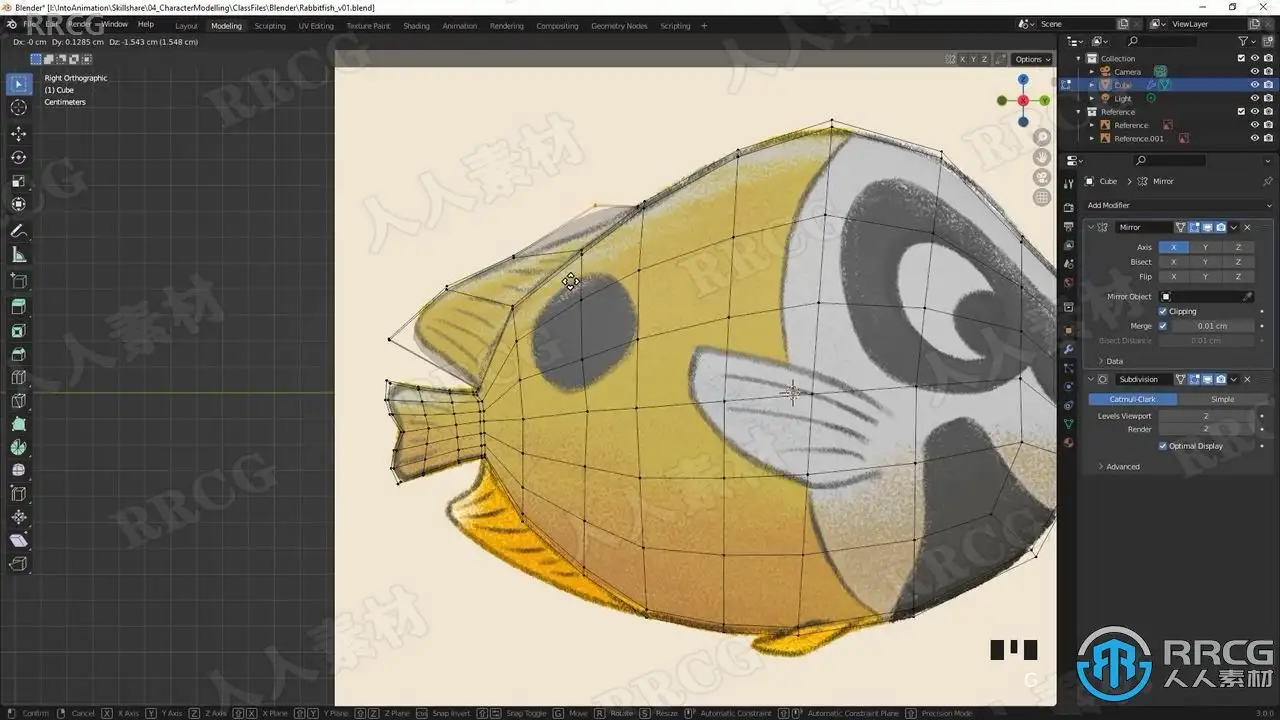Toggle Reference.001 visibility eye icon
This screenshot has width=1280, height=720.
[1255, 138]
